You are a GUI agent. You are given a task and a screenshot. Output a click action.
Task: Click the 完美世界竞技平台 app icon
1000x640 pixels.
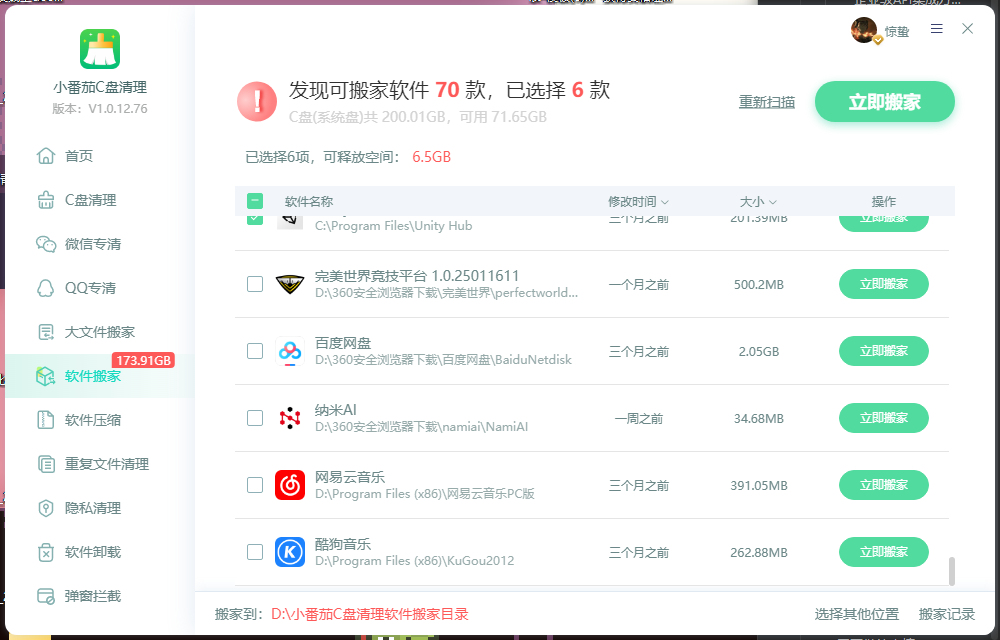(290, 284)
